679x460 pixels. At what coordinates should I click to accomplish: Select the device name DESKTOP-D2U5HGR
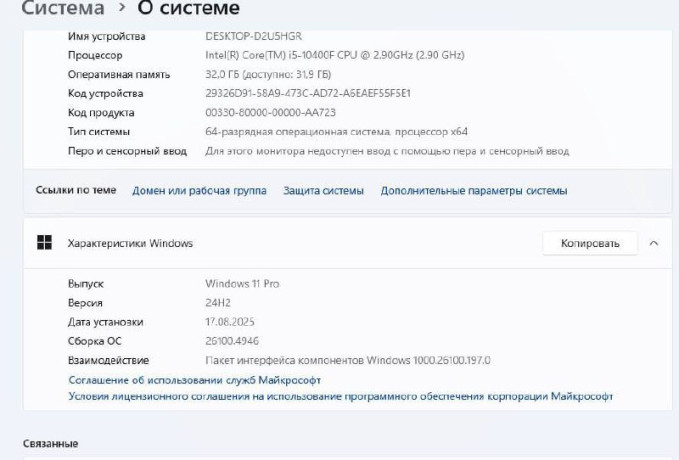pos(253,36)
